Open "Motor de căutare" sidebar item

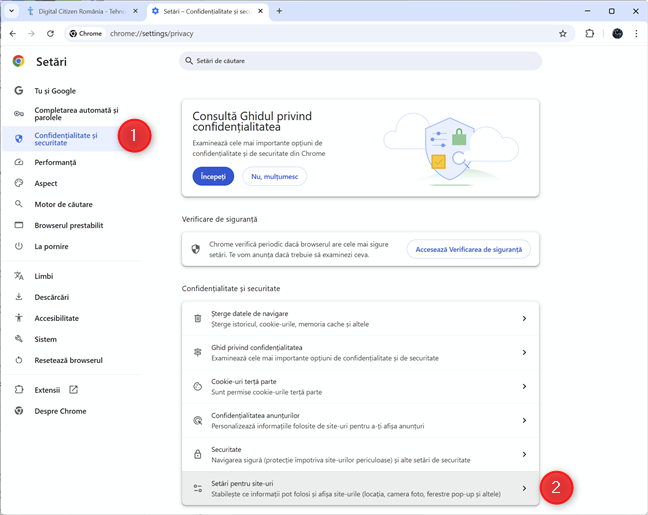(x=63, y=204)
